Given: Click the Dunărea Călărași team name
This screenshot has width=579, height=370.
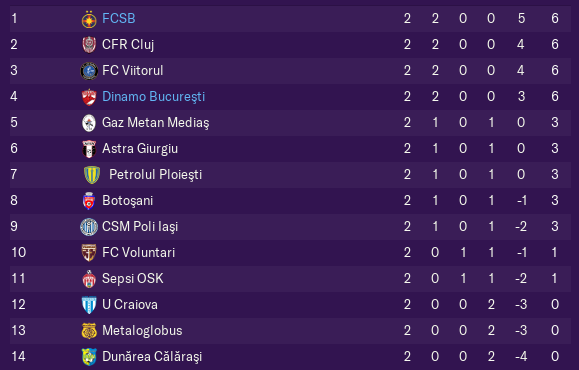Looking at the screenshot, I should tap(152, 356).
